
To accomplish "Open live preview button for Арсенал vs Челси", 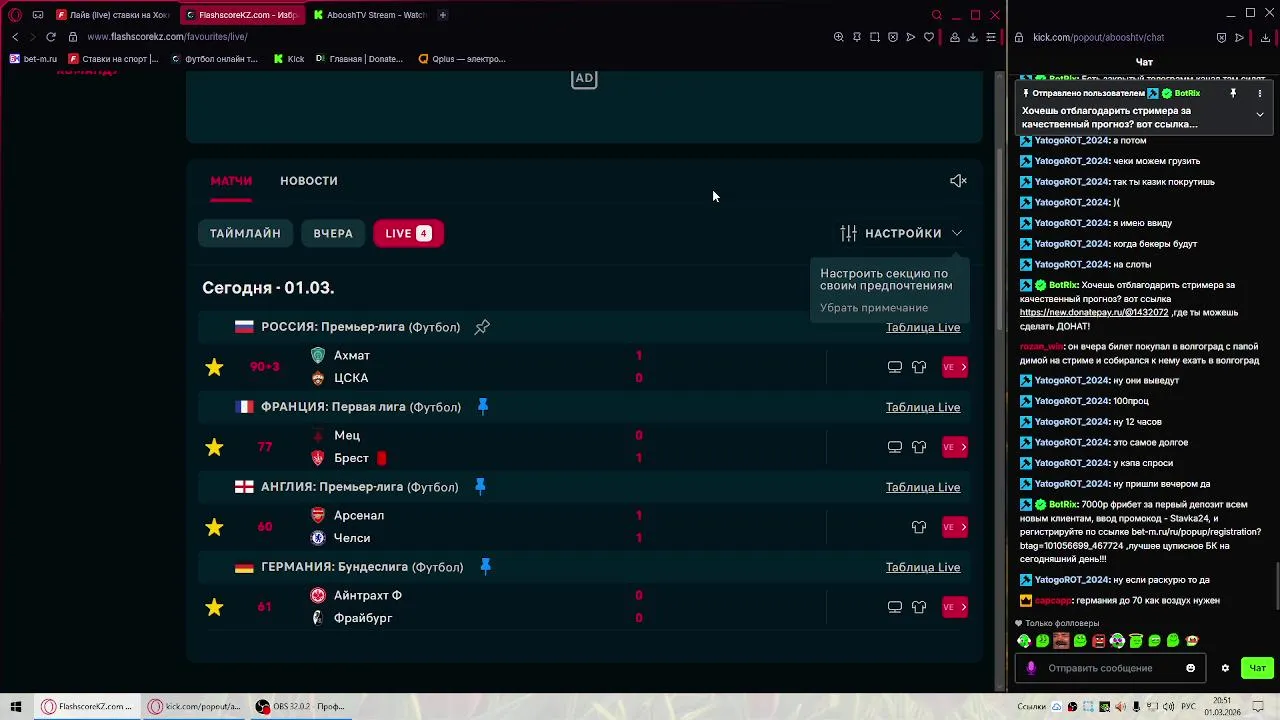I will click(955, 527).
